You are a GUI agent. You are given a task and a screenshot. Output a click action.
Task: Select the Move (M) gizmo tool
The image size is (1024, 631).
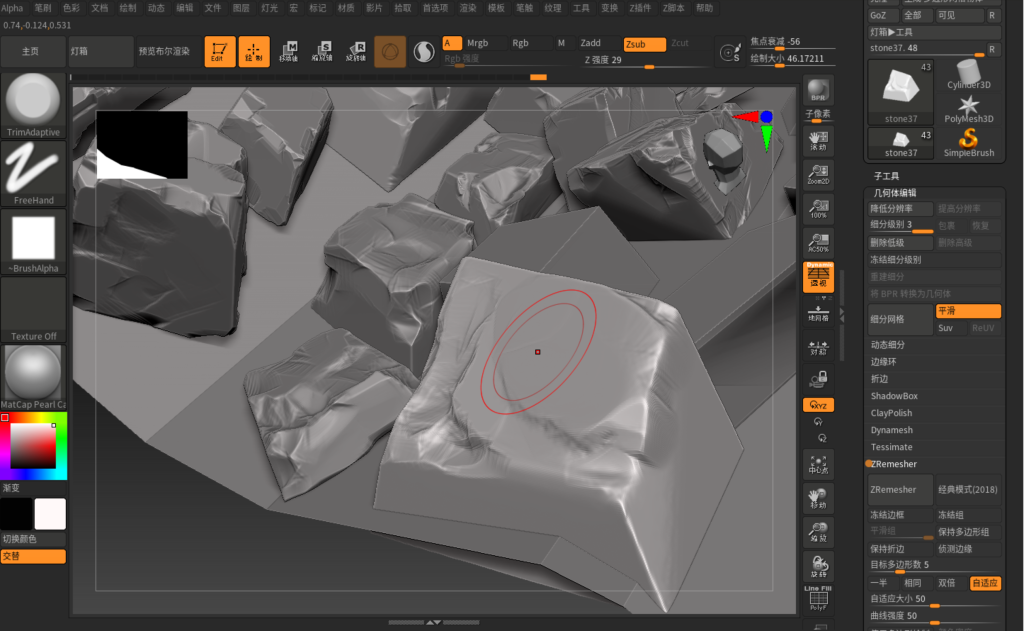click(288, 52)
